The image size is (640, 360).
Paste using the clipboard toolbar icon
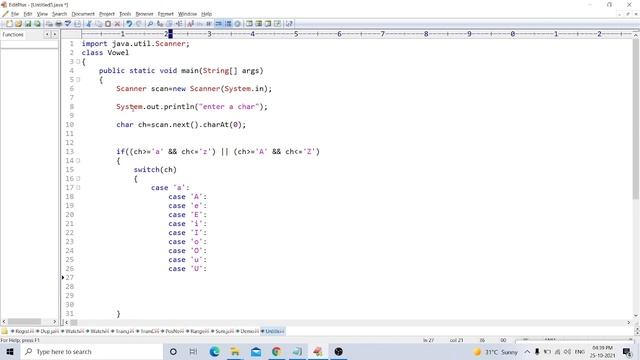click(108, 24)
